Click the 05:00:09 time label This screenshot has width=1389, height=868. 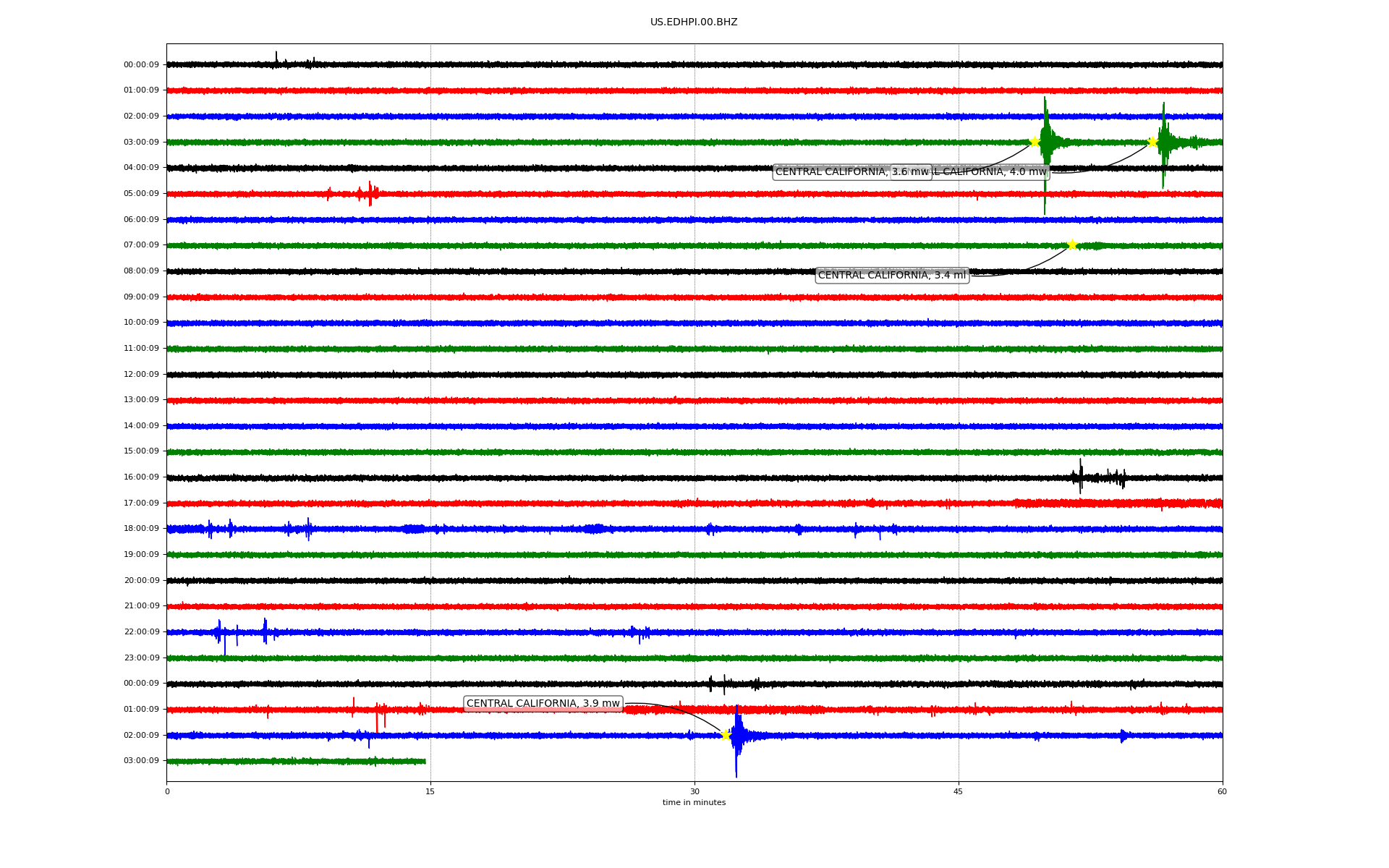coord(141,194)
